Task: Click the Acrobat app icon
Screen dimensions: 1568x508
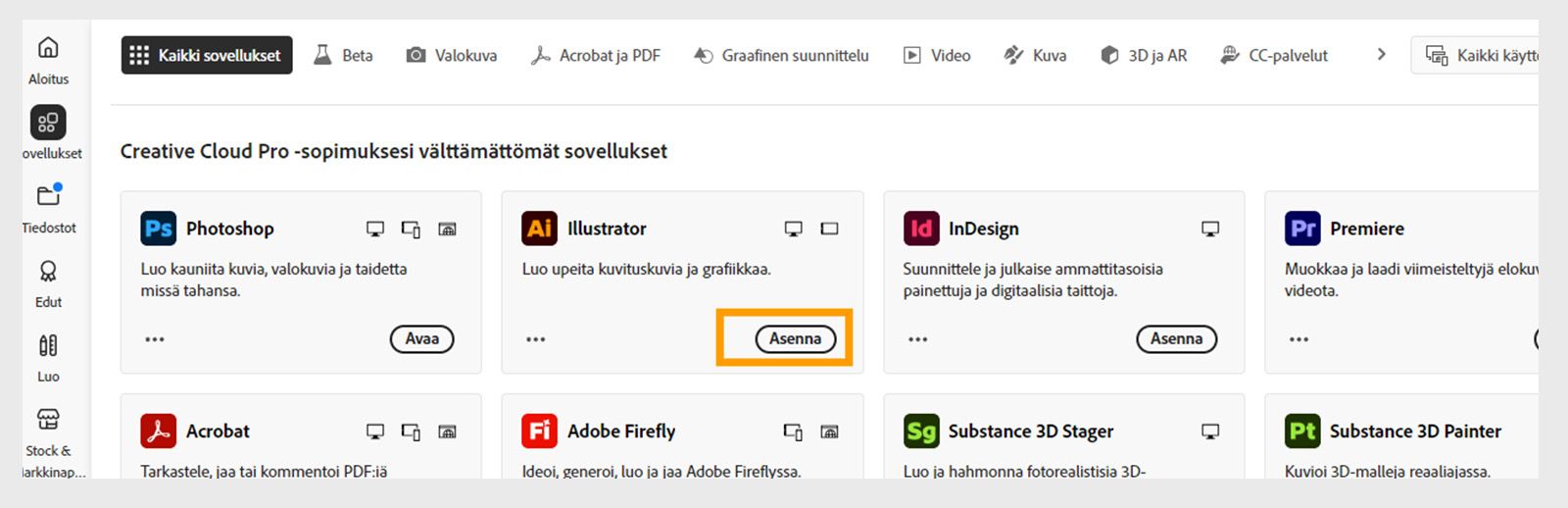Action: coord(158,431)
